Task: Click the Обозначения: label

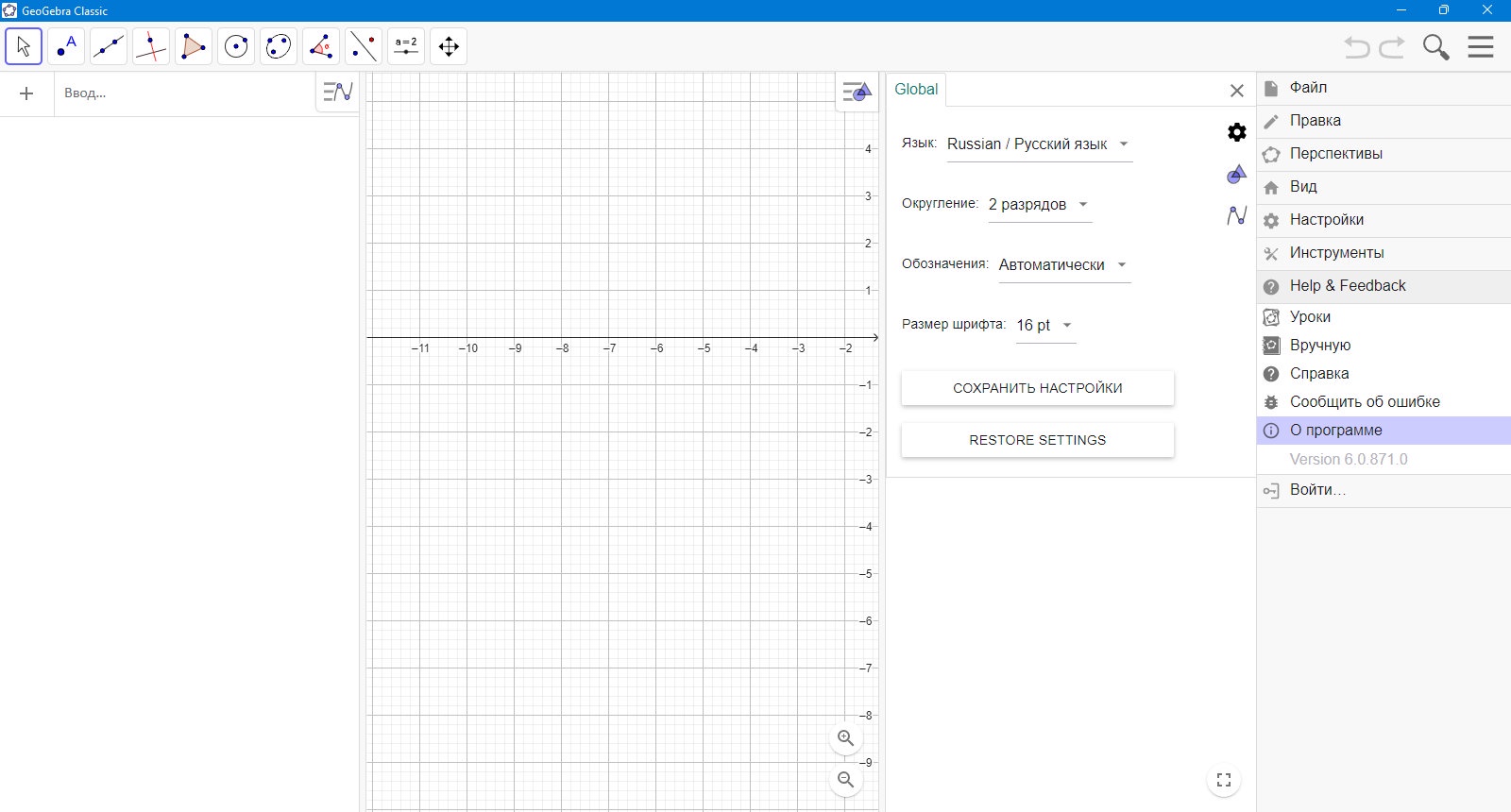Action: click(944, 263)
